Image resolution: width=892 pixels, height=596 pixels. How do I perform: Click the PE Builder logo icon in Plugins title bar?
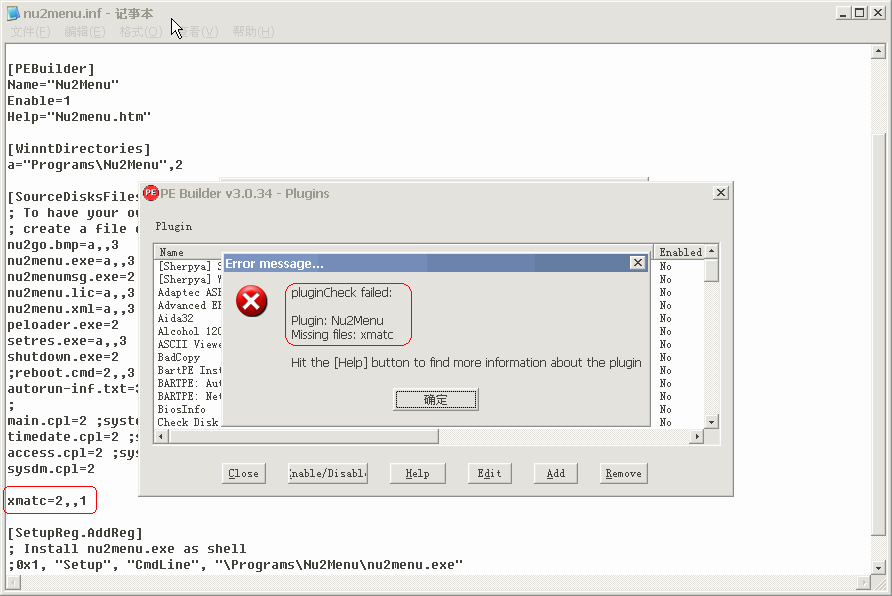pos(151,193)
